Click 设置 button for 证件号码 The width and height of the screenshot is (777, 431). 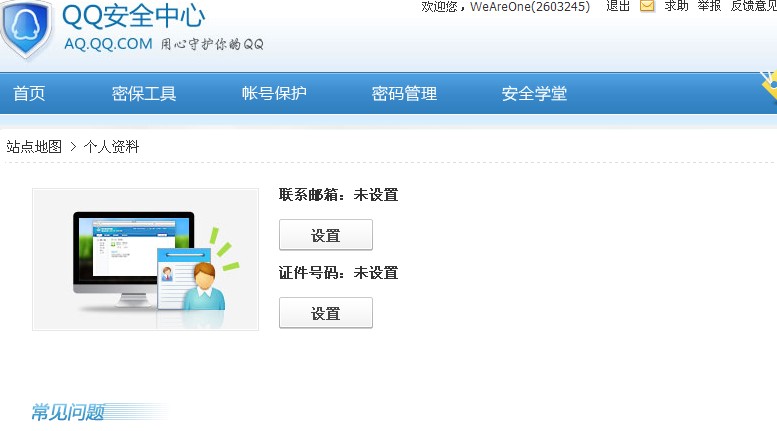click(x=326, y=313)
